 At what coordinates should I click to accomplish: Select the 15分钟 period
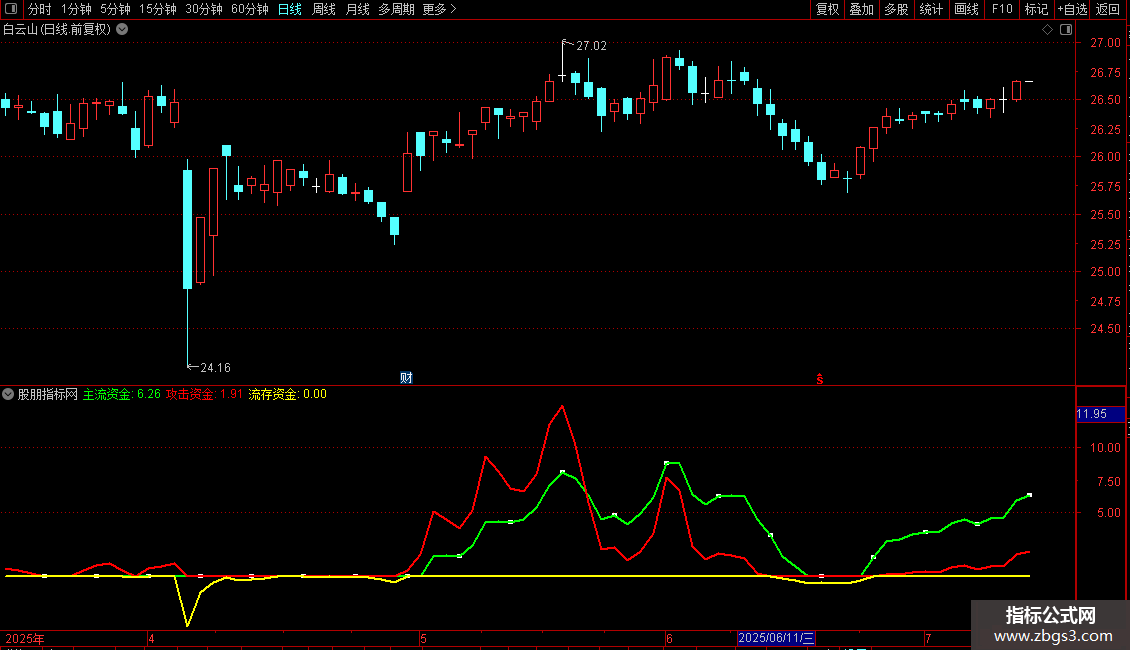[x=158, y=9]
